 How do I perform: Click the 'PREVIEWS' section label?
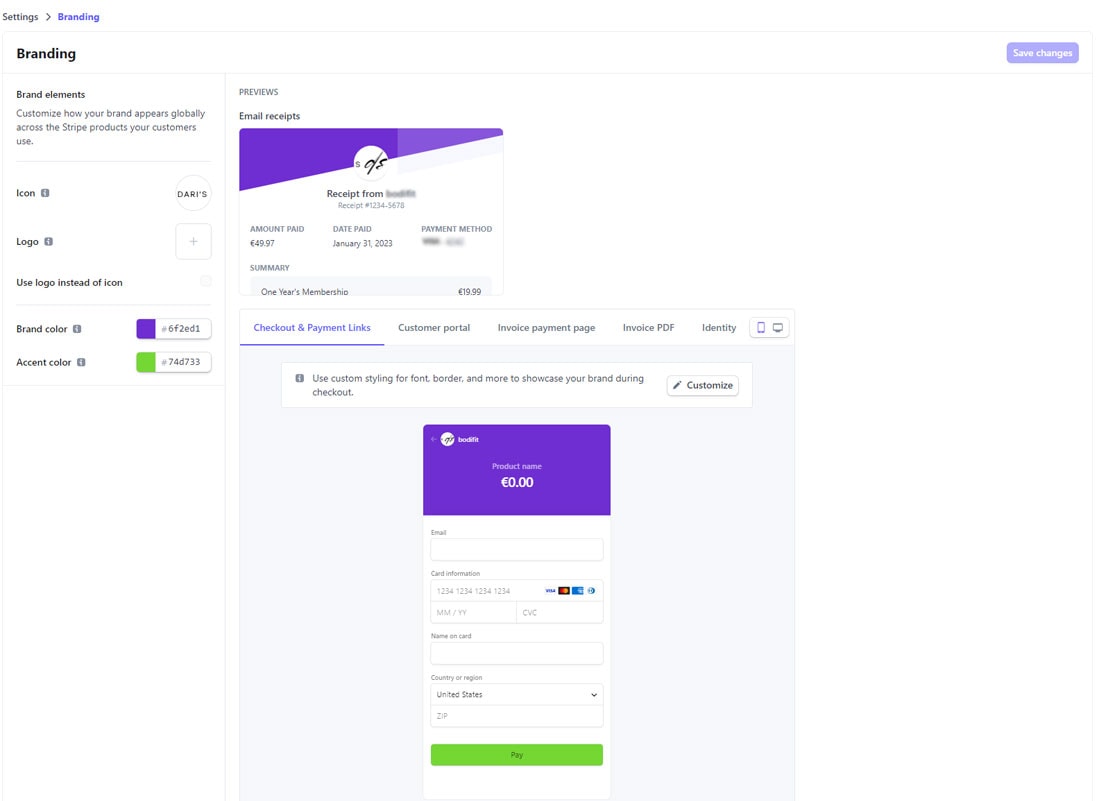pyautogui.click(x=258, y=92)
